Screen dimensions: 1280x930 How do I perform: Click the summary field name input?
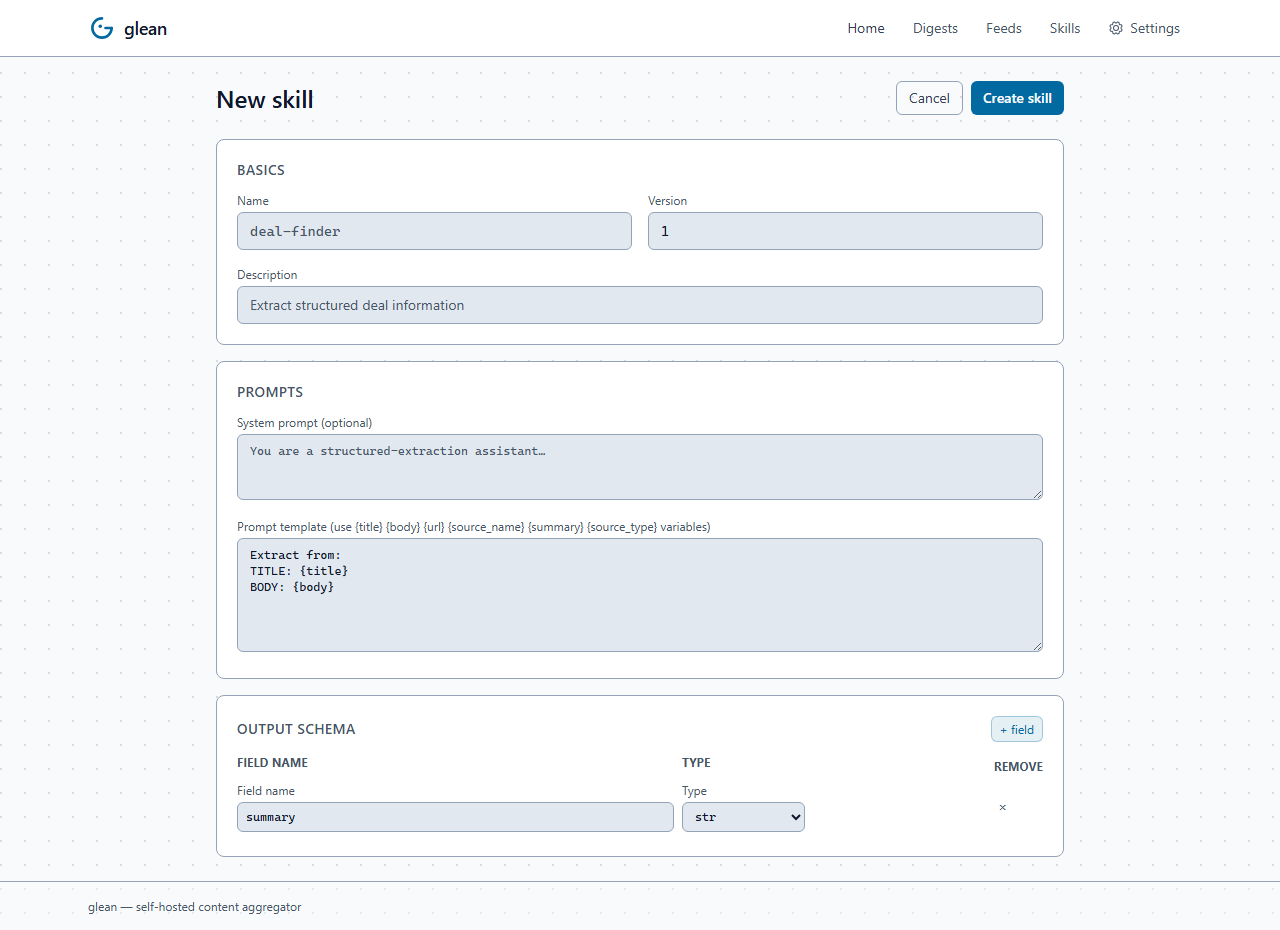click(x=455, y=817)
